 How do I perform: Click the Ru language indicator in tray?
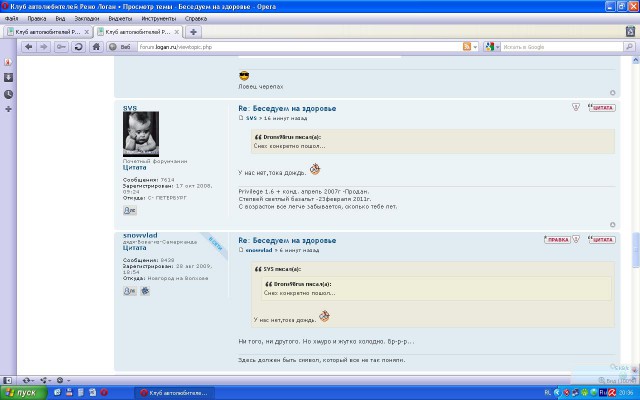pos(603,393)
